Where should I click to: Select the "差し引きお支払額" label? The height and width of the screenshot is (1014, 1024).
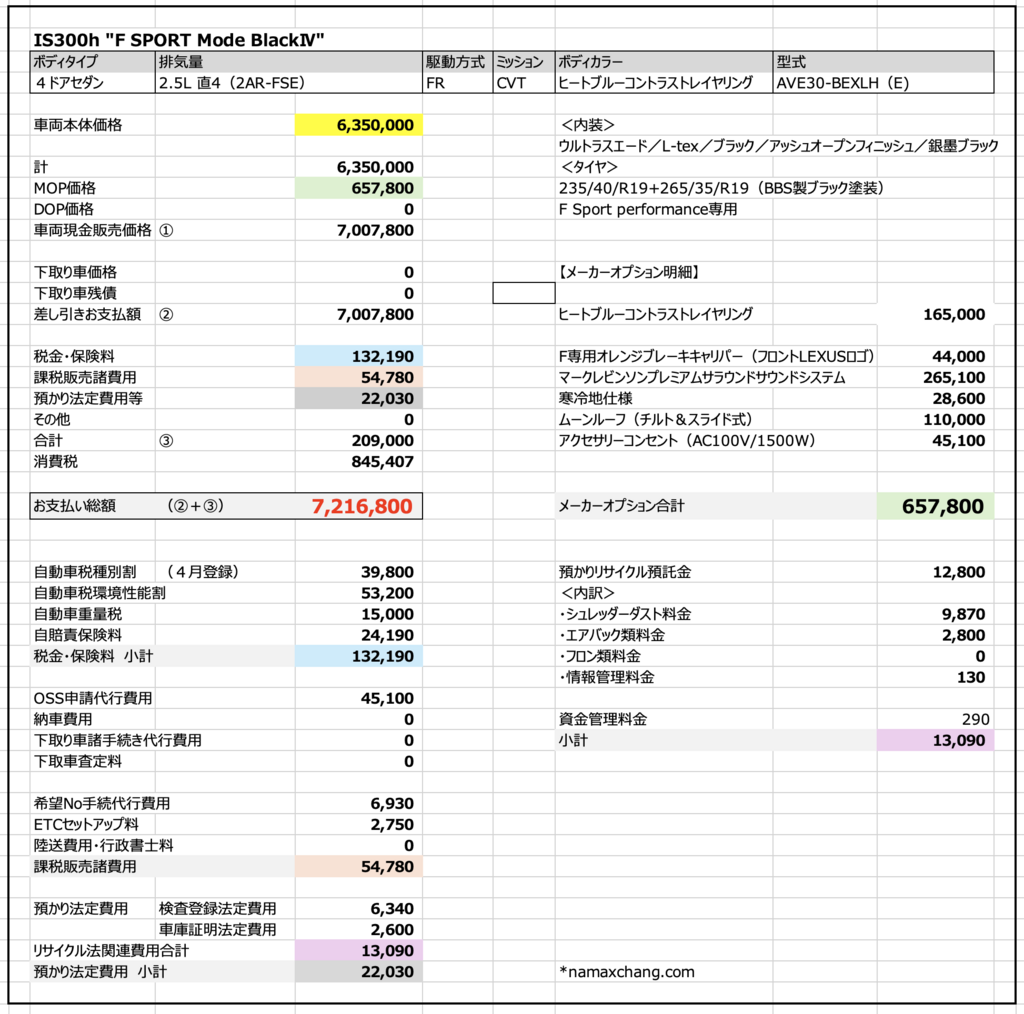click(87, 314)
